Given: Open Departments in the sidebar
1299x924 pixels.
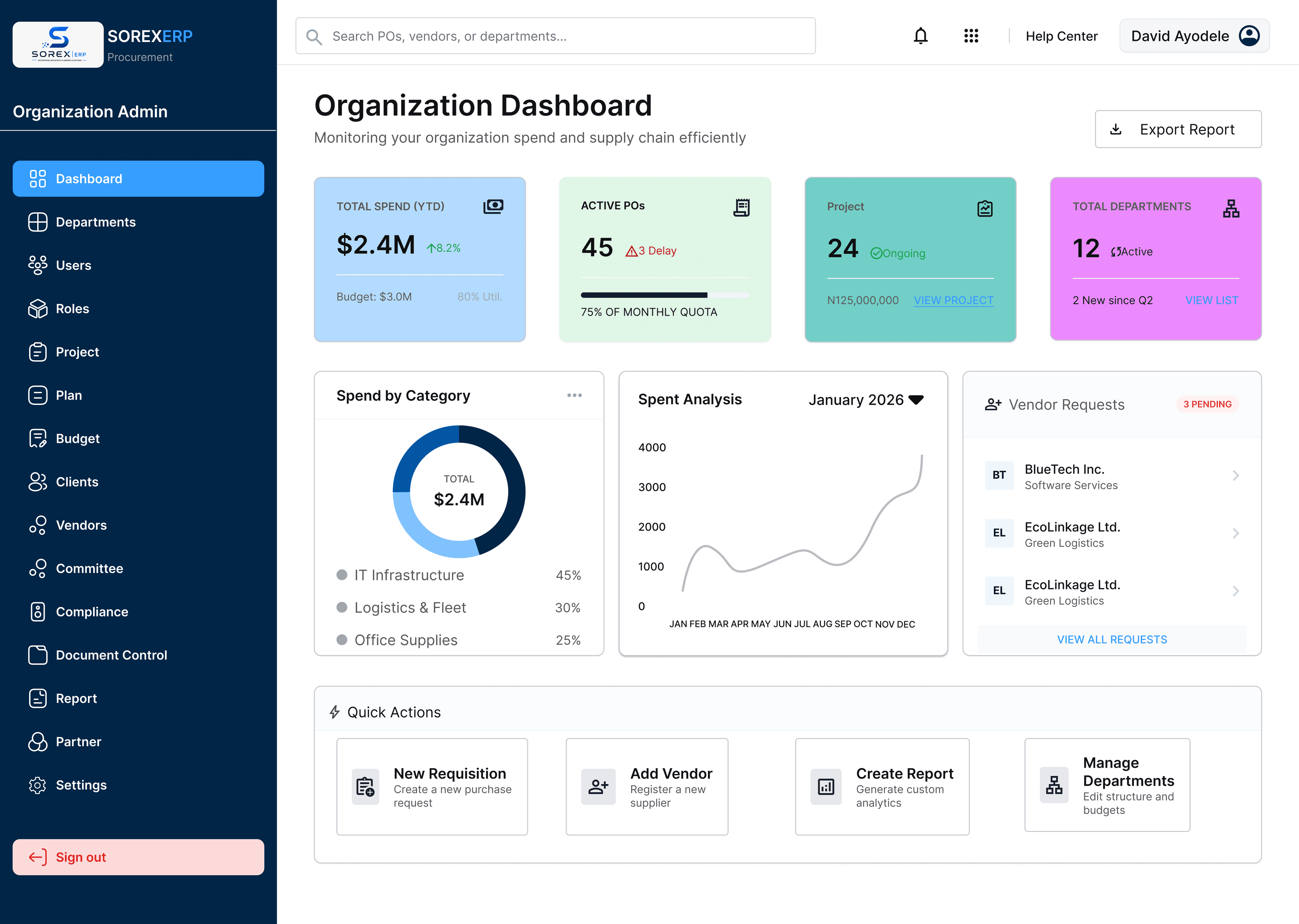Looking at the screenshot, I should point(138,222).
